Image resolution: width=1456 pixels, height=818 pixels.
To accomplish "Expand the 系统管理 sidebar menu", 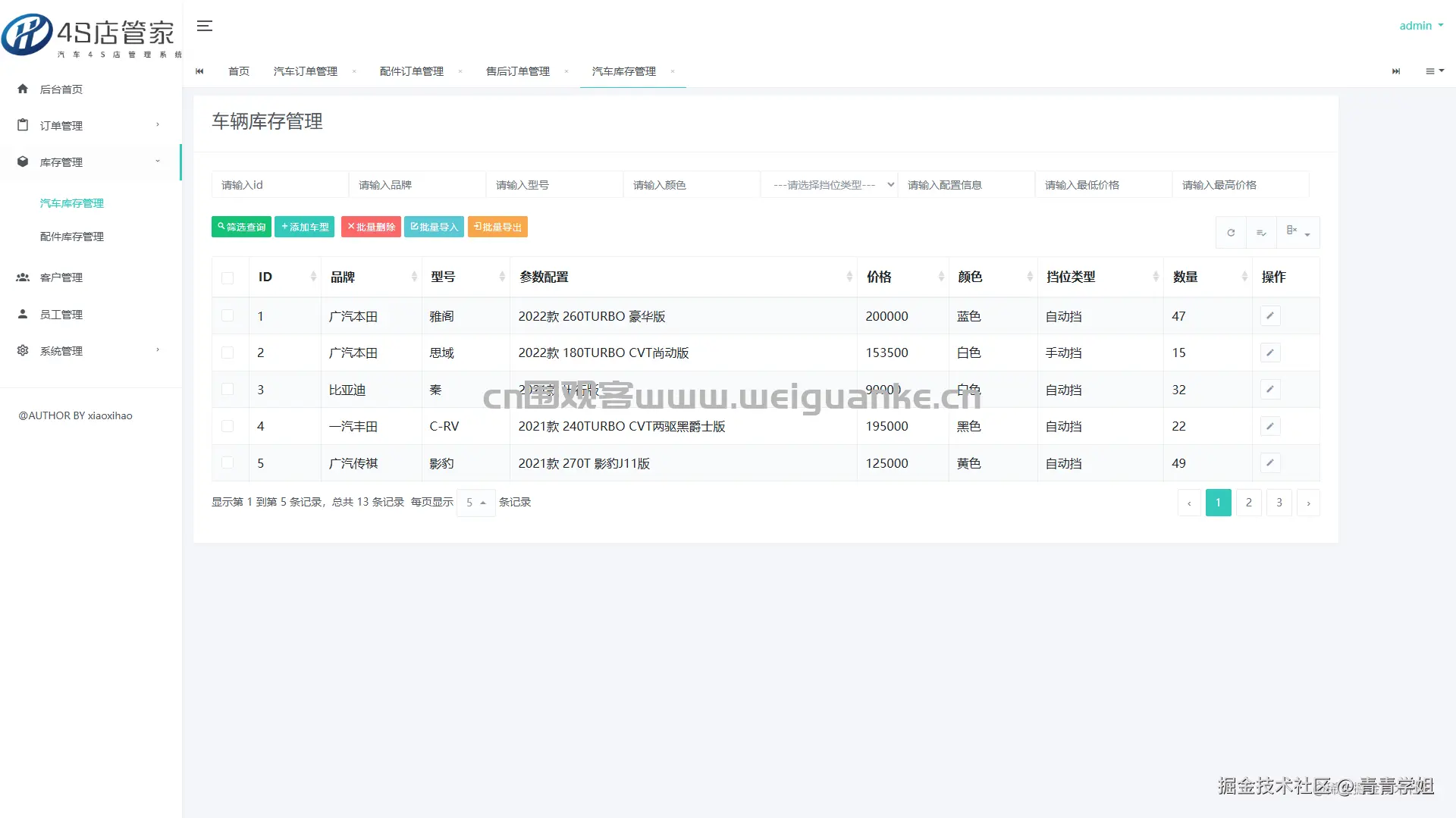I will [91, 350].
